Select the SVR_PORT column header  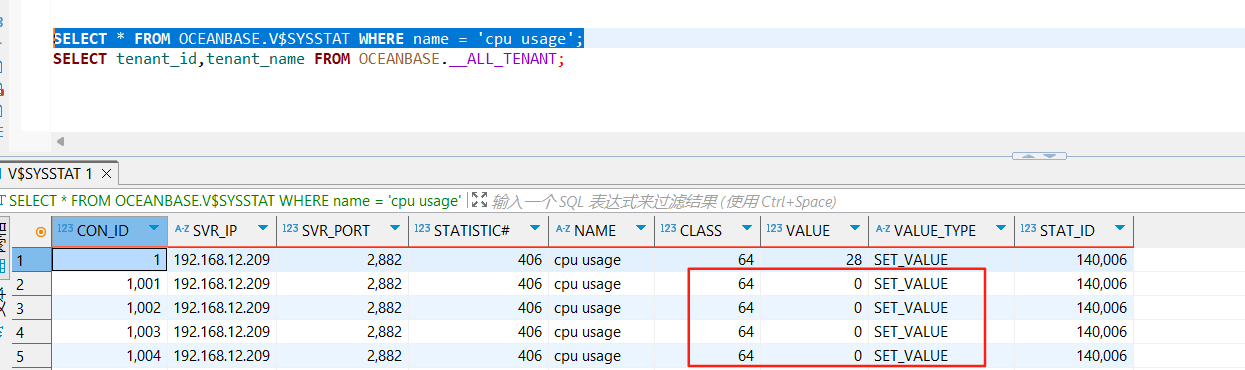342,230
